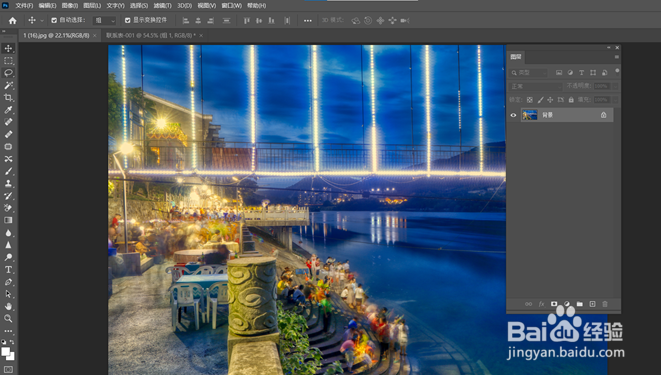Open the 窗口(W) menu
This screenshot has height=375, width=661.
pos(231,5)
